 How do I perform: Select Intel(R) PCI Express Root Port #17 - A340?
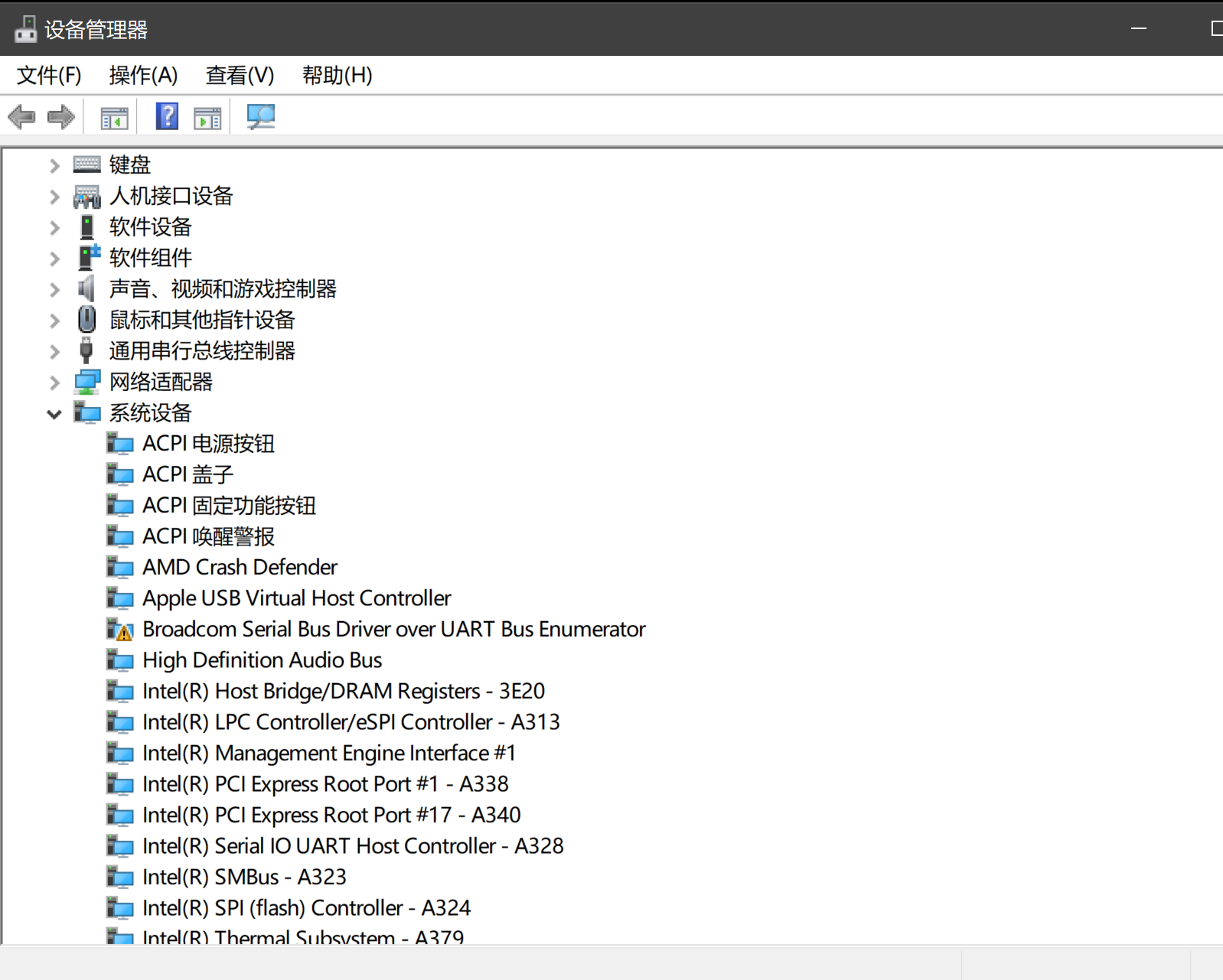tap(331, 815)
